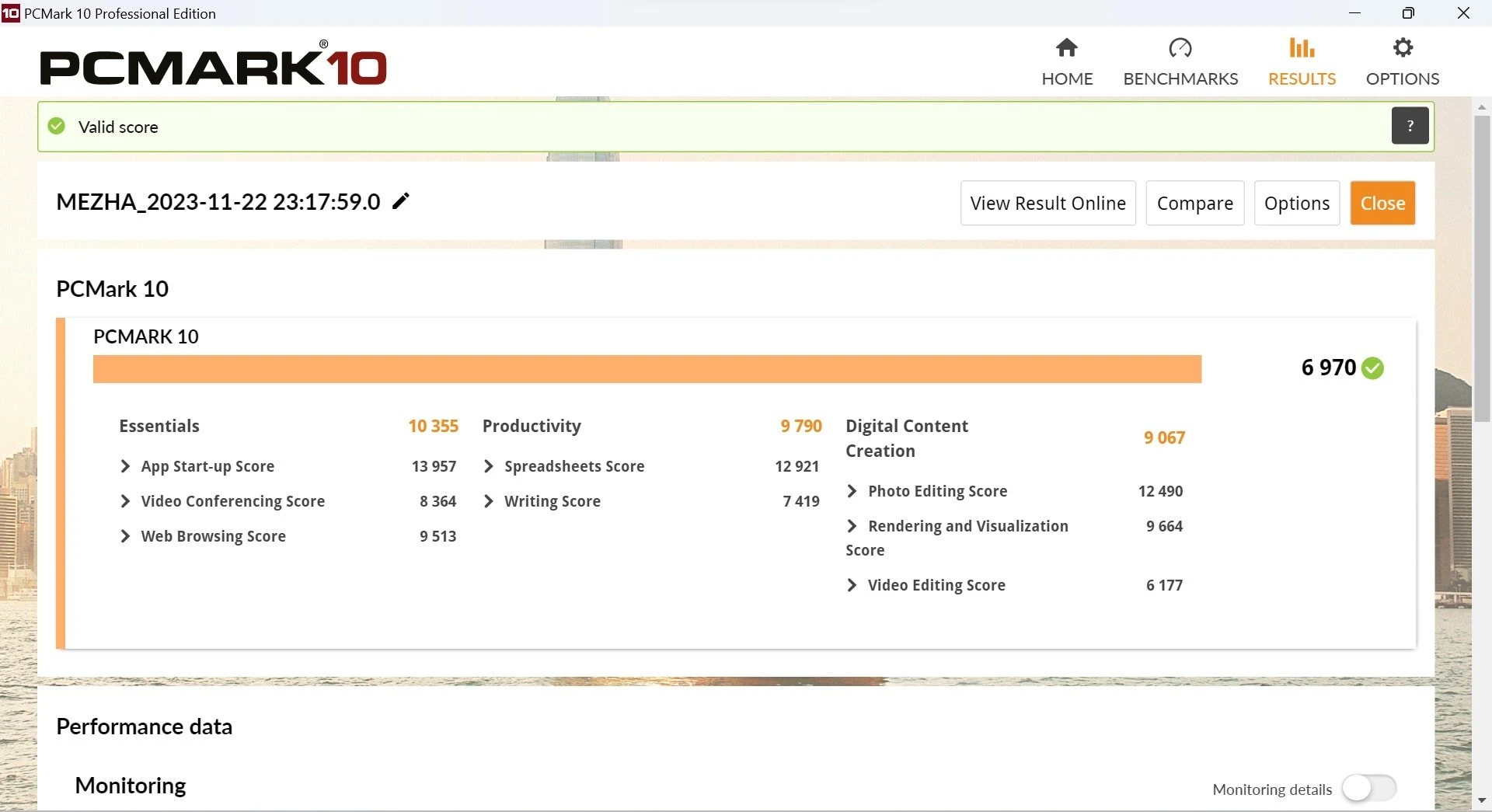Click the value 9 664

point(1164,526)
